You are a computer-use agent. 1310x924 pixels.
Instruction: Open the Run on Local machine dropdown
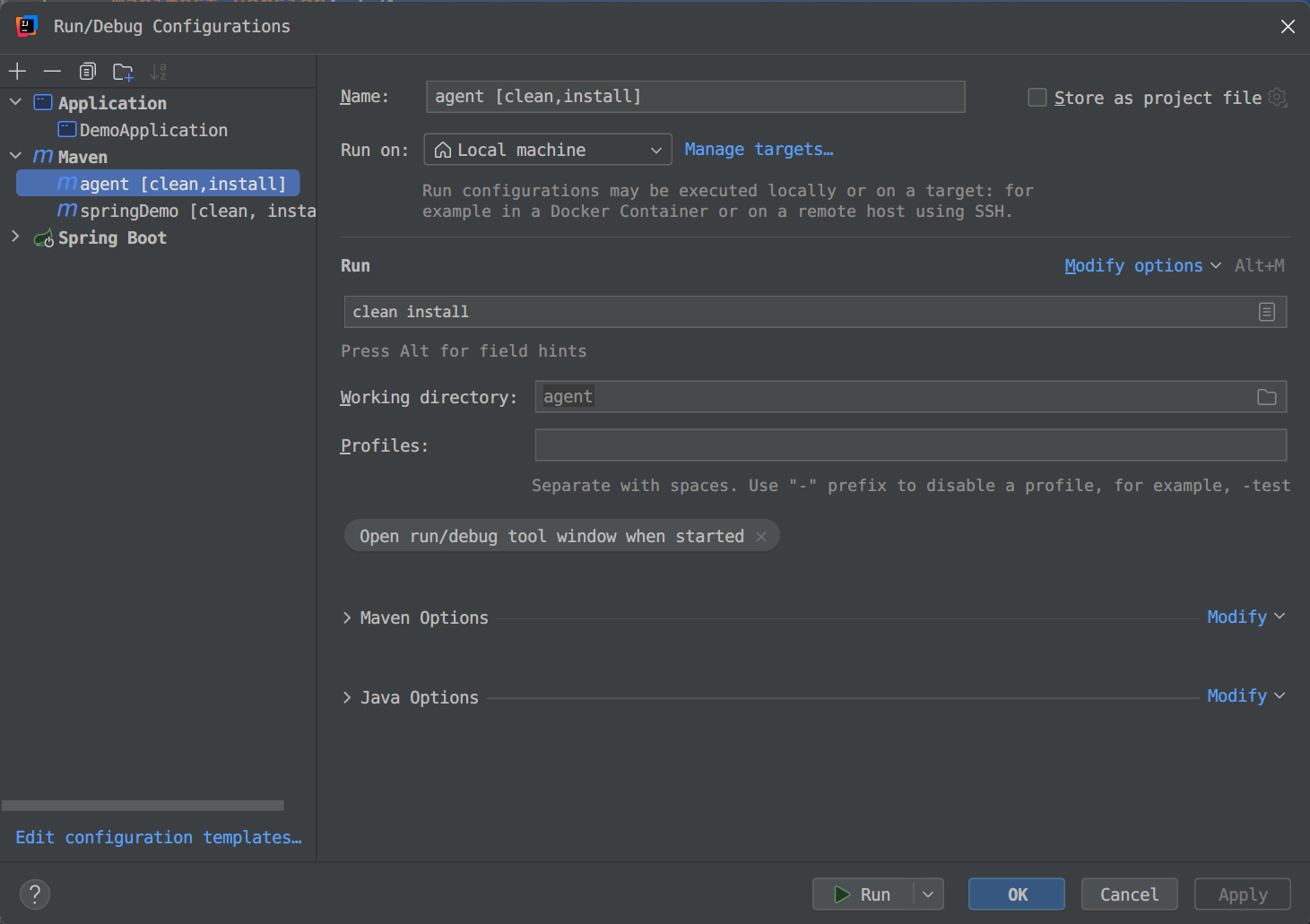(548, 150)
